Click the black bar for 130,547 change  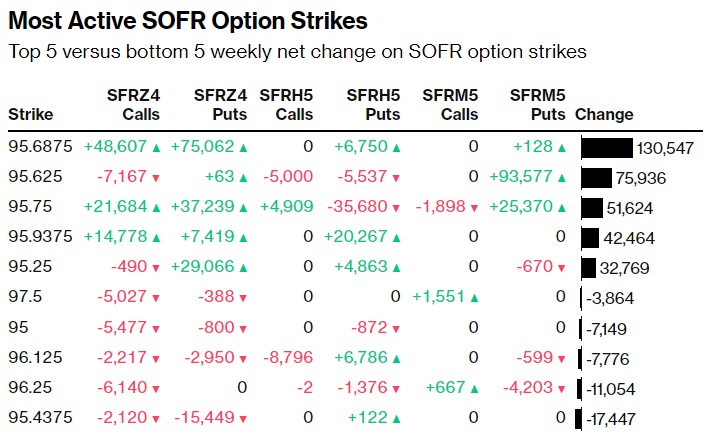pyautogui.click(x=606, y=148)
